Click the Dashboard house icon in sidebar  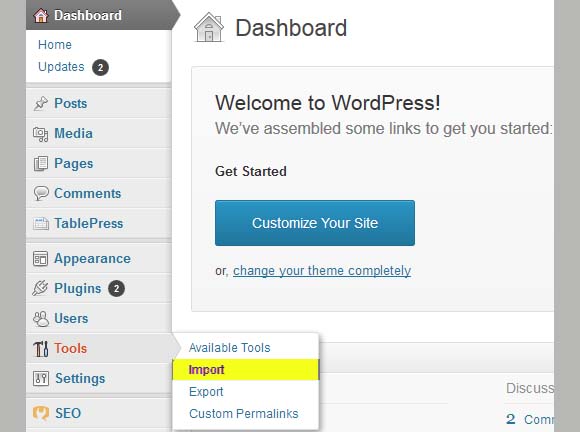pos(41,16)
